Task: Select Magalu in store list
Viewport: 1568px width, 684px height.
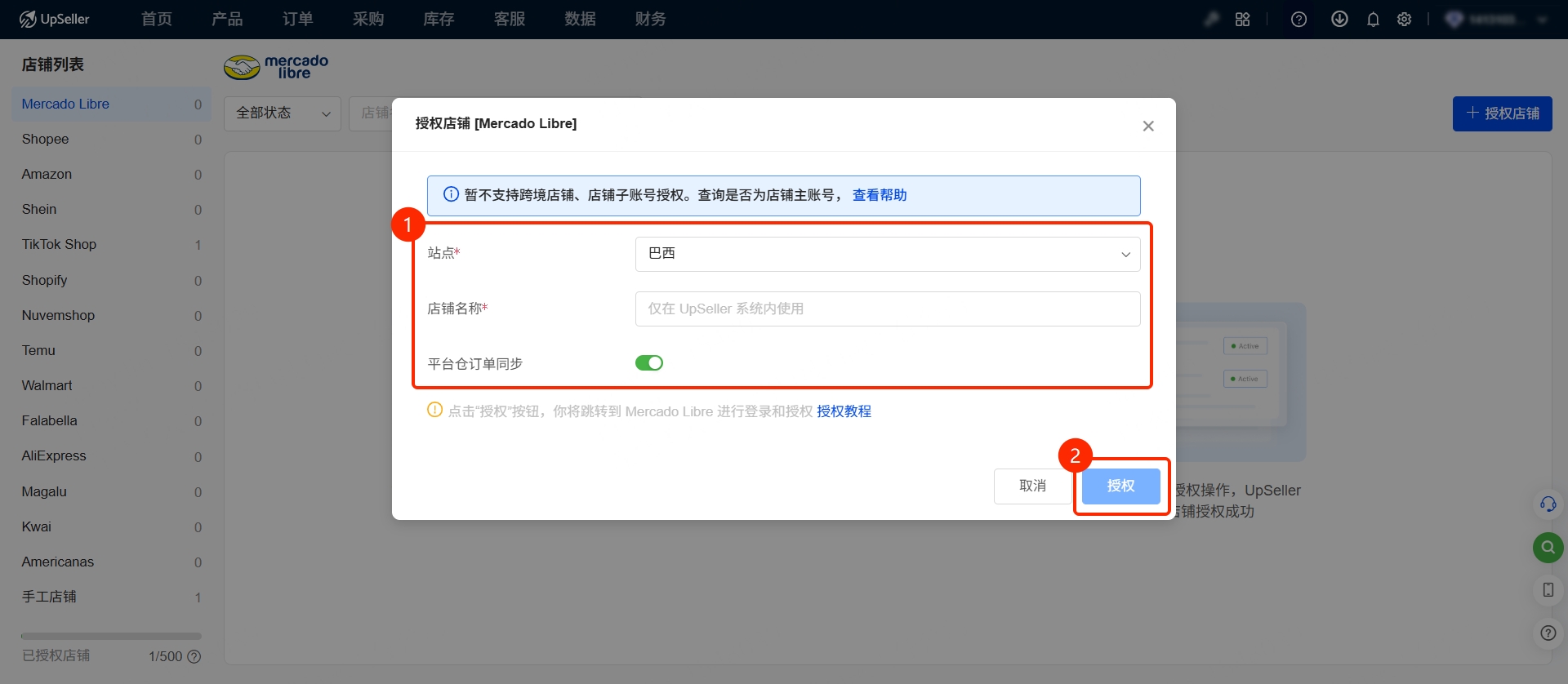Action: pyautogui.click(x=111, y=492)
